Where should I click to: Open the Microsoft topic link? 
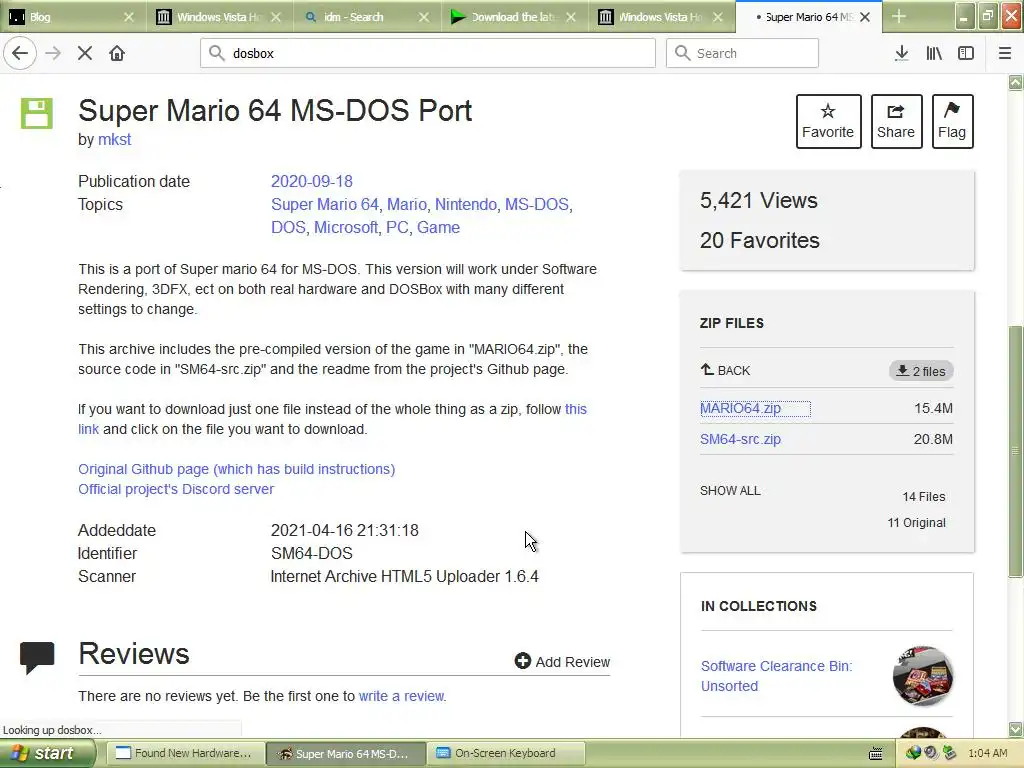(x=345, y=227)
